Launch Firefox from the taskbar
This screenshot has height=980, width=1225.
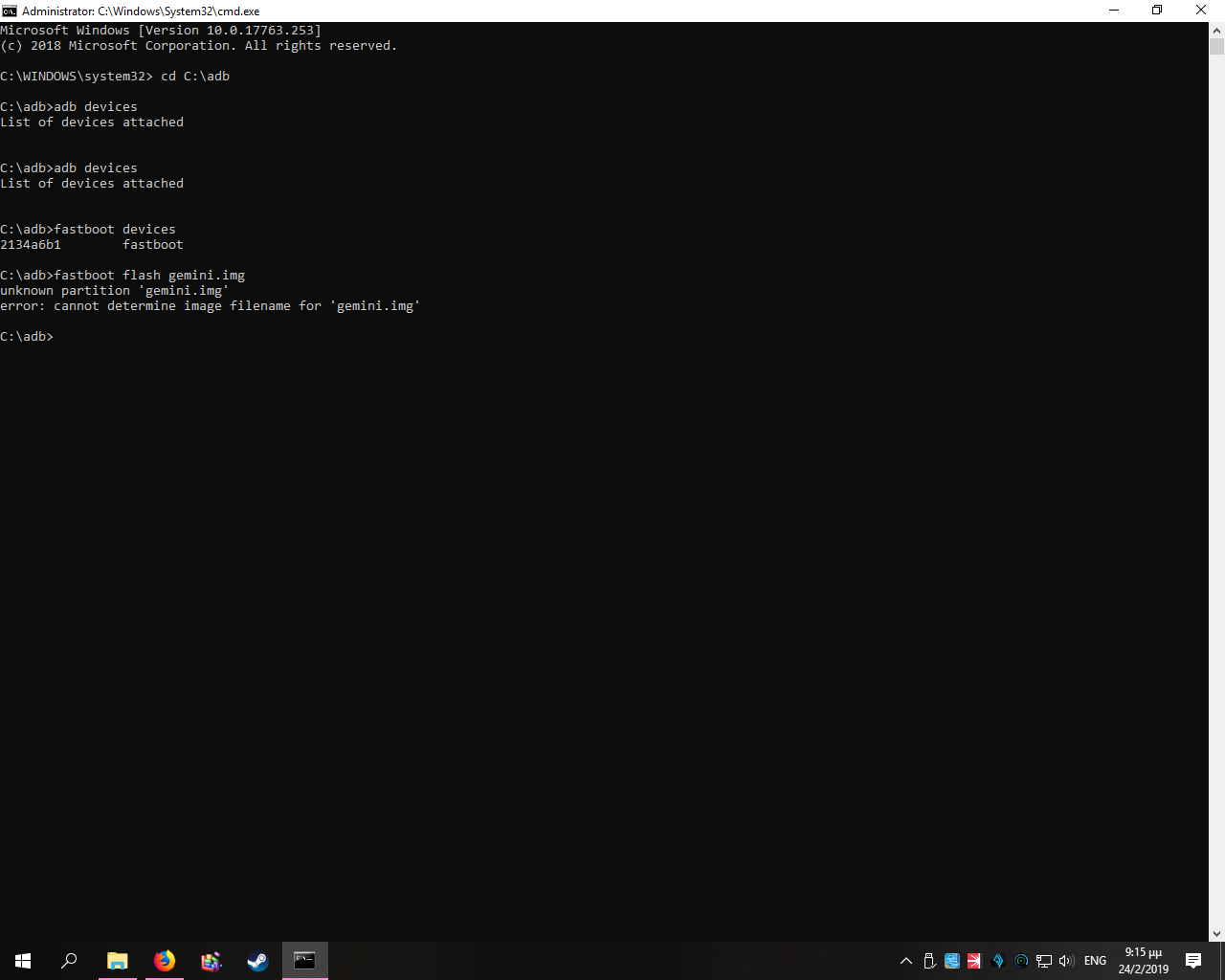pos(165,961)
